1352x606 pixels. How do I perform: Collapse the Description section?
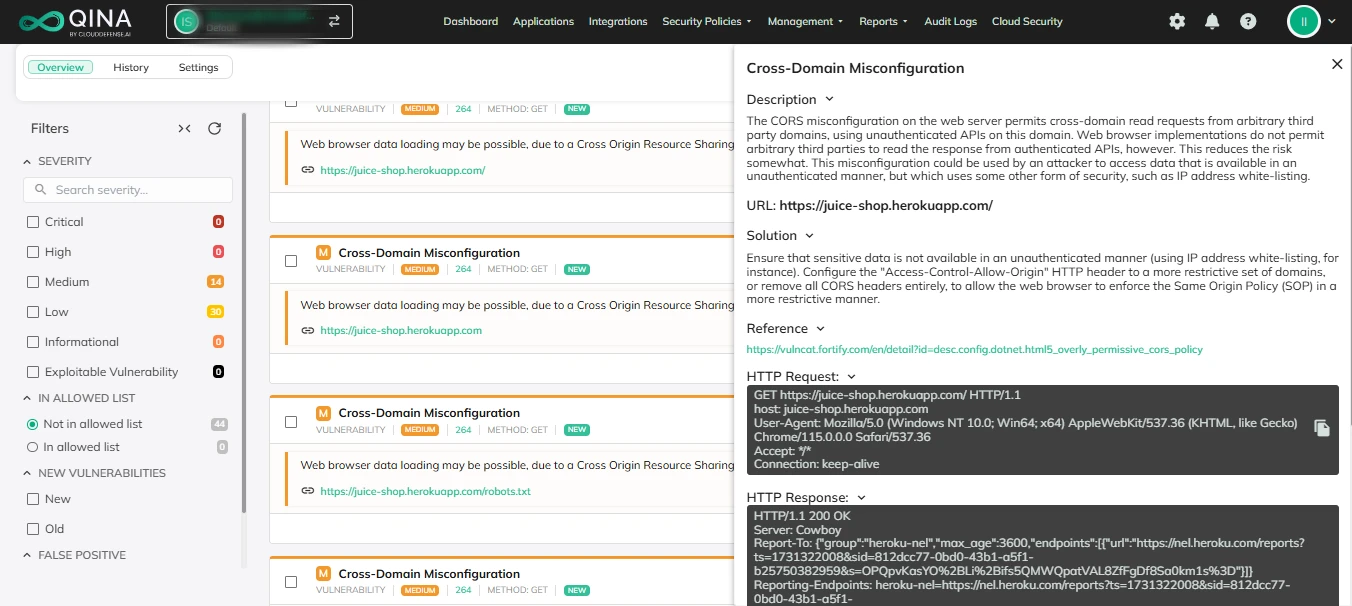point(829,99)
